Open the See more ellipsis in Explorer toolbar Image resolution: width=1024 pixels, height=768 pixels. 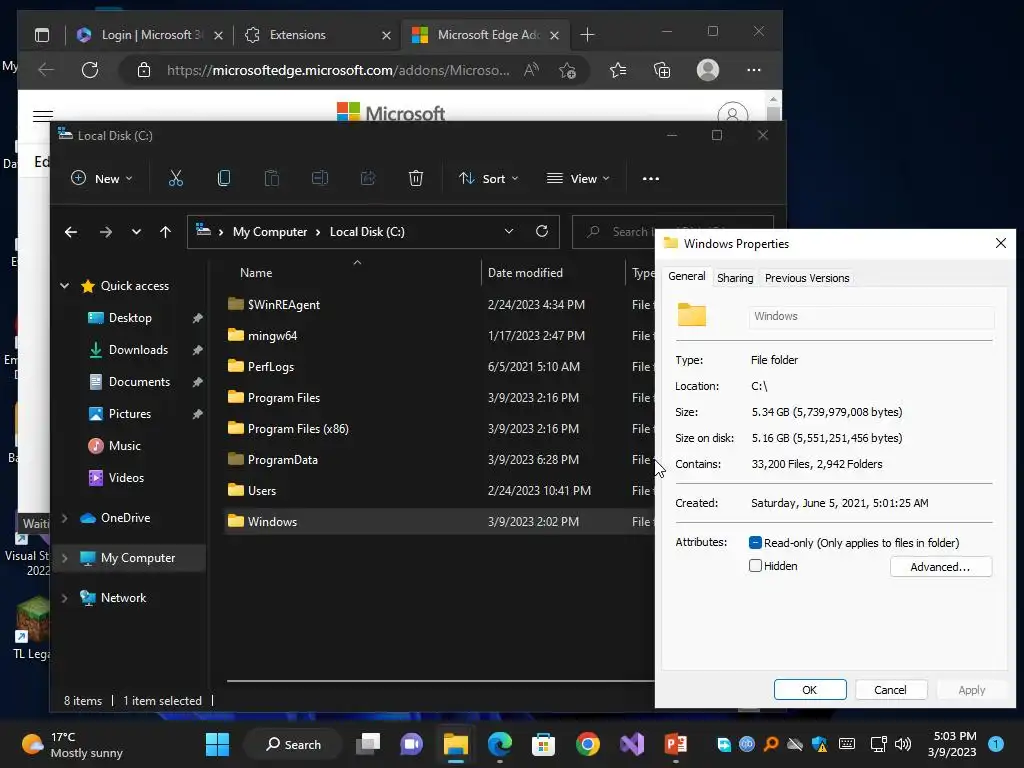pyautogui.click(x=650, y=178)
